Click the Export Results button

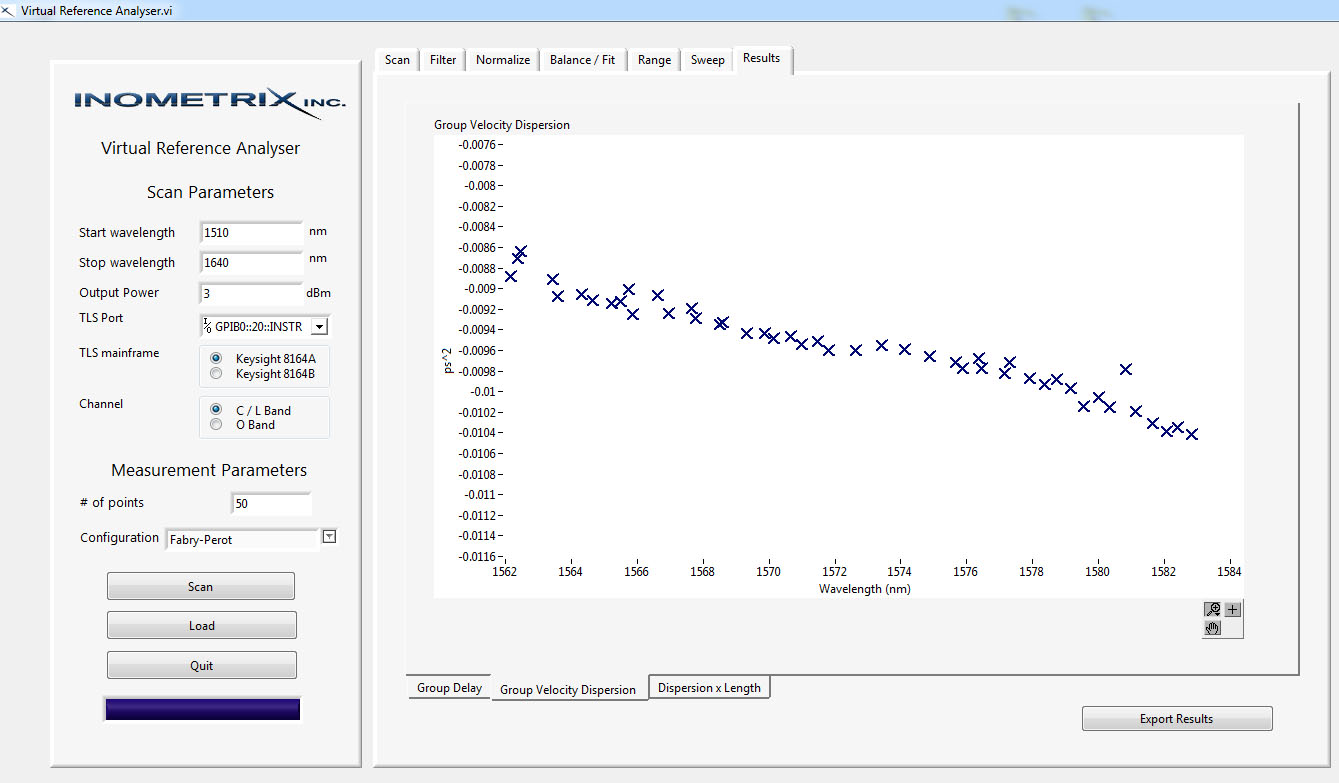click(1177, 719)
